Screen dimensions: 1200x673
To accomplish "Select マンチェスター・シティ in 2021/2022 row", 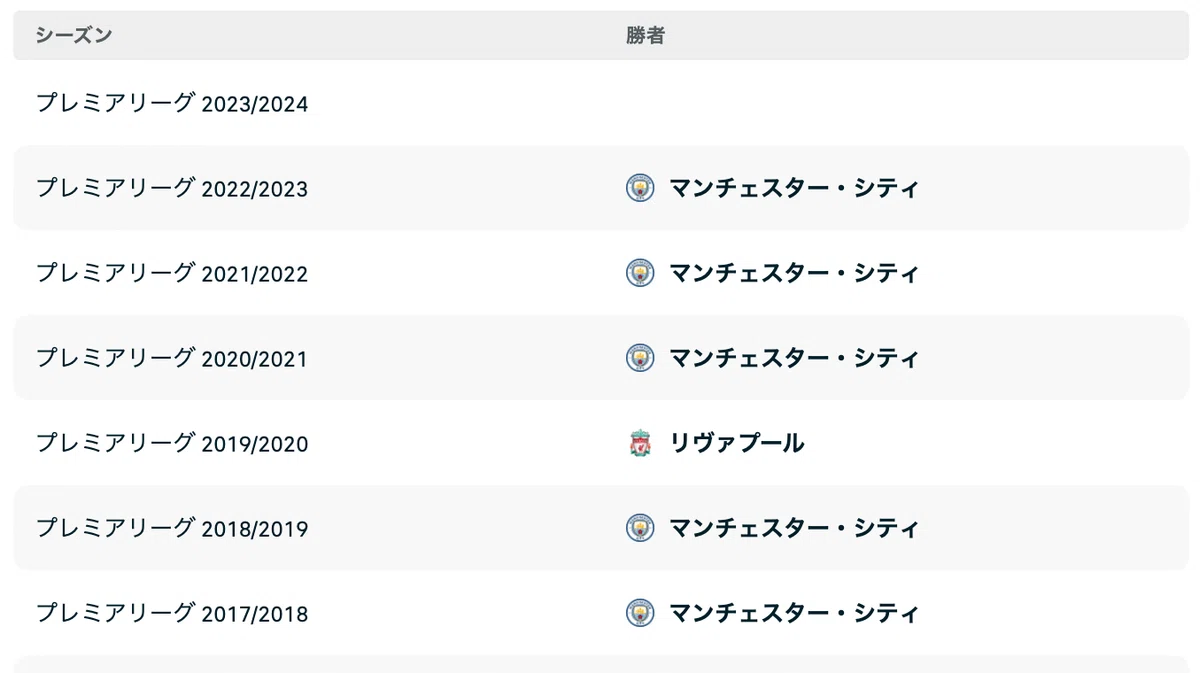I will (x=794, y=273).
